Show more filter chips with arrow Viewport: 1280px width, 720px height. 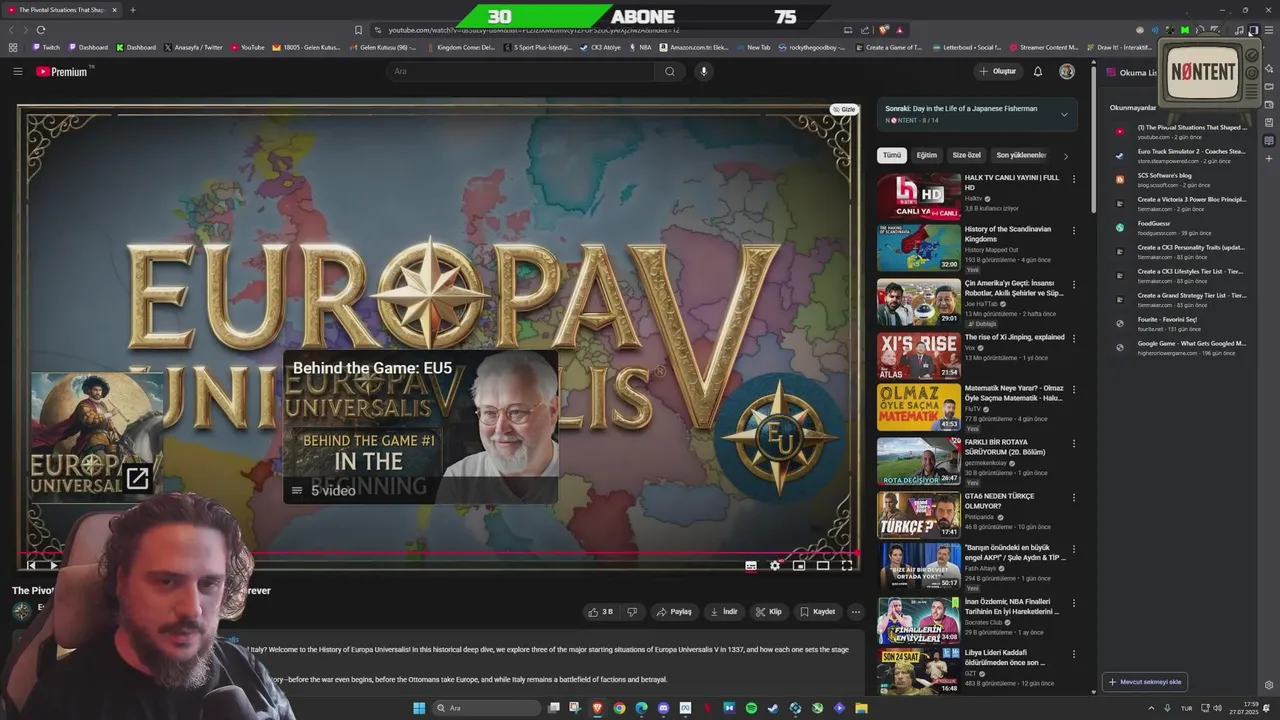1065,156
